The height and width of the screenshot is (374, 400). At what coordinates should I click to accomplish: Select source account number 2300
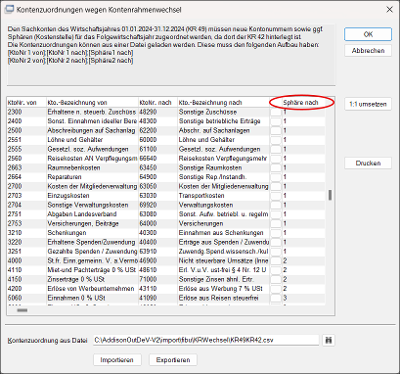(x=15, y=112)
